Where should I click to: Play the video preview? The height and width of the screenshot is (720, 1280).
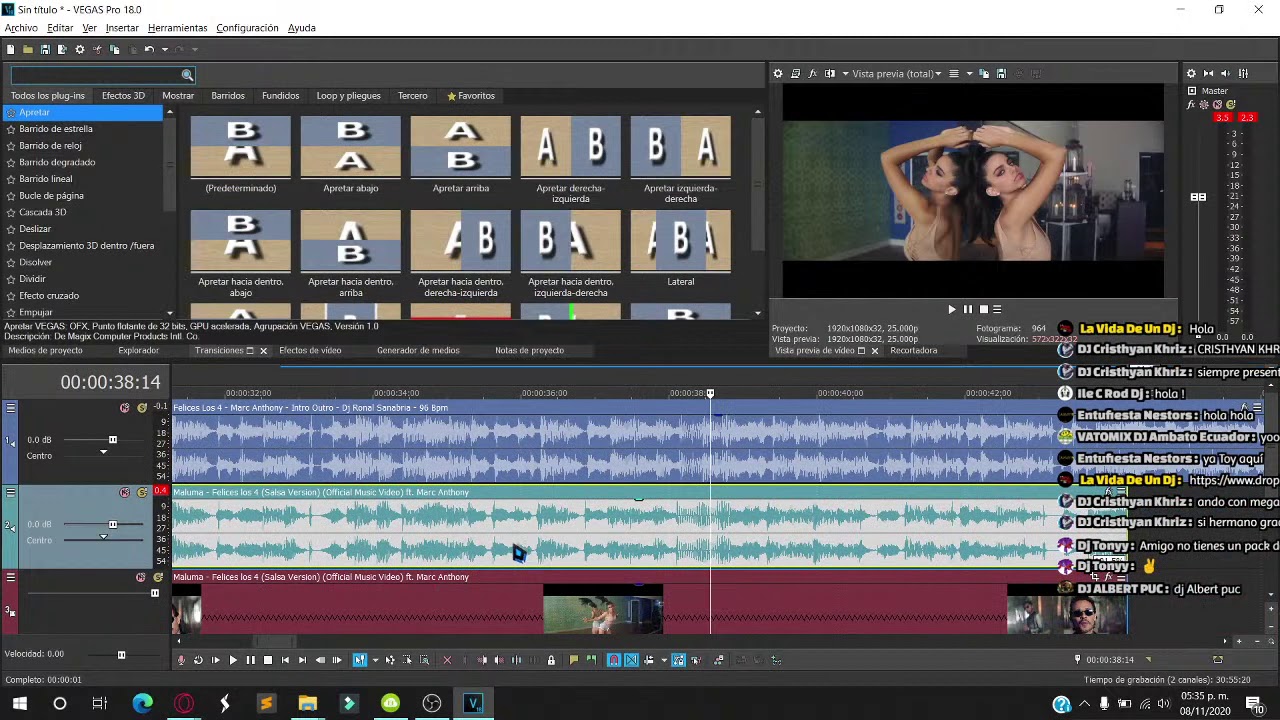[951, 310]
